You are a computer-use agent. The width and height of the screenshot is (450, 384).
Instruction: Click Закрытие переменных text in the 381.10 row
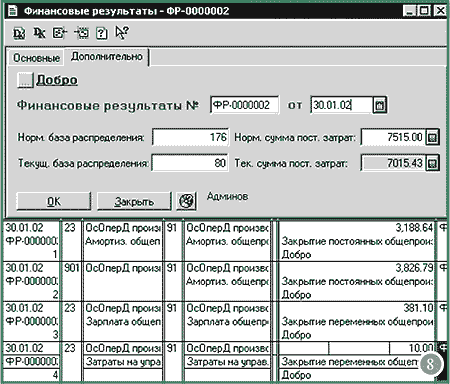click(357, 322)
